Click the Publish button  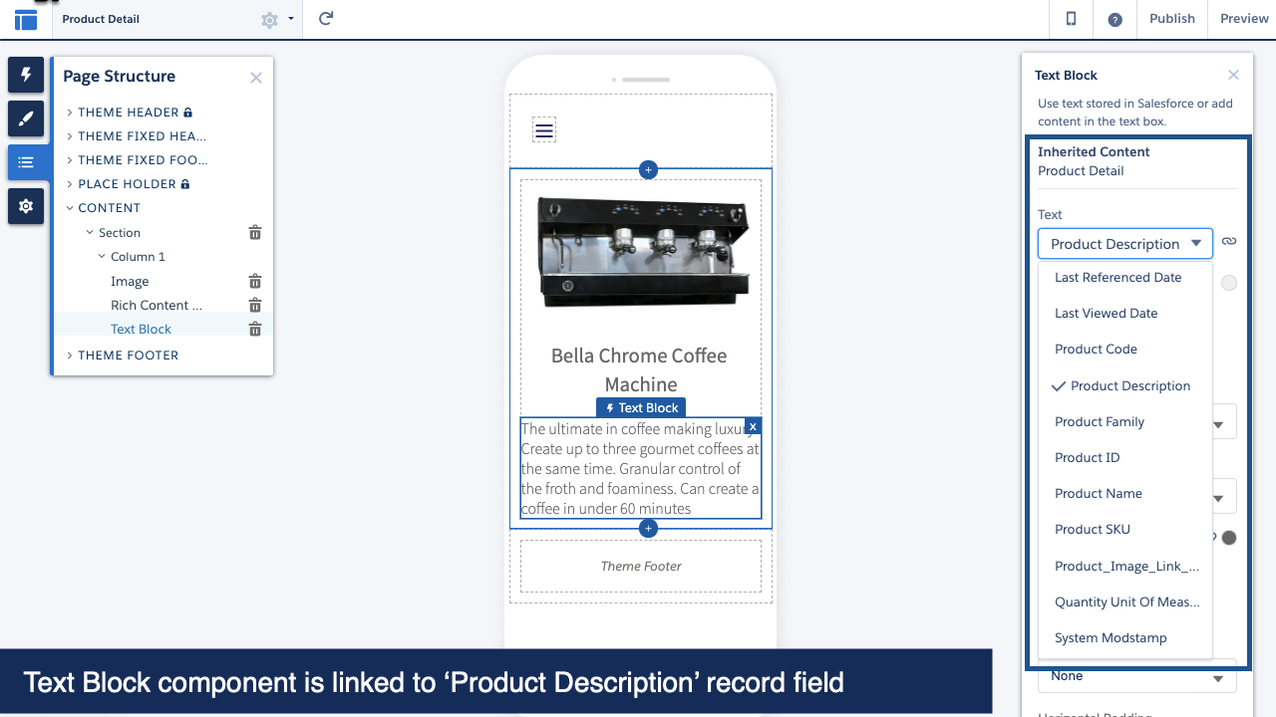1172,19
